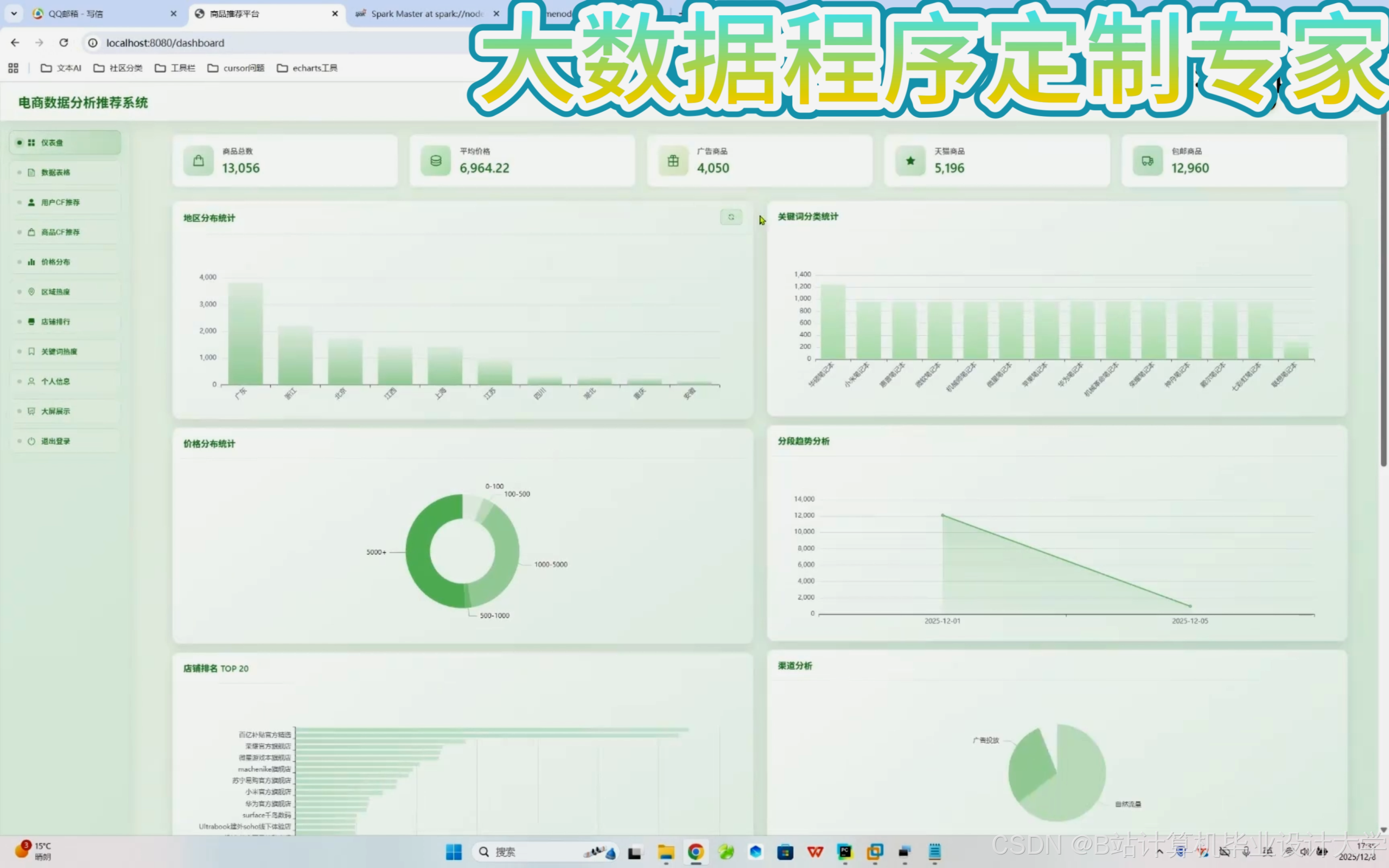
Task: Launch PyCharm from the taskbar
Action: click(845, 852)
